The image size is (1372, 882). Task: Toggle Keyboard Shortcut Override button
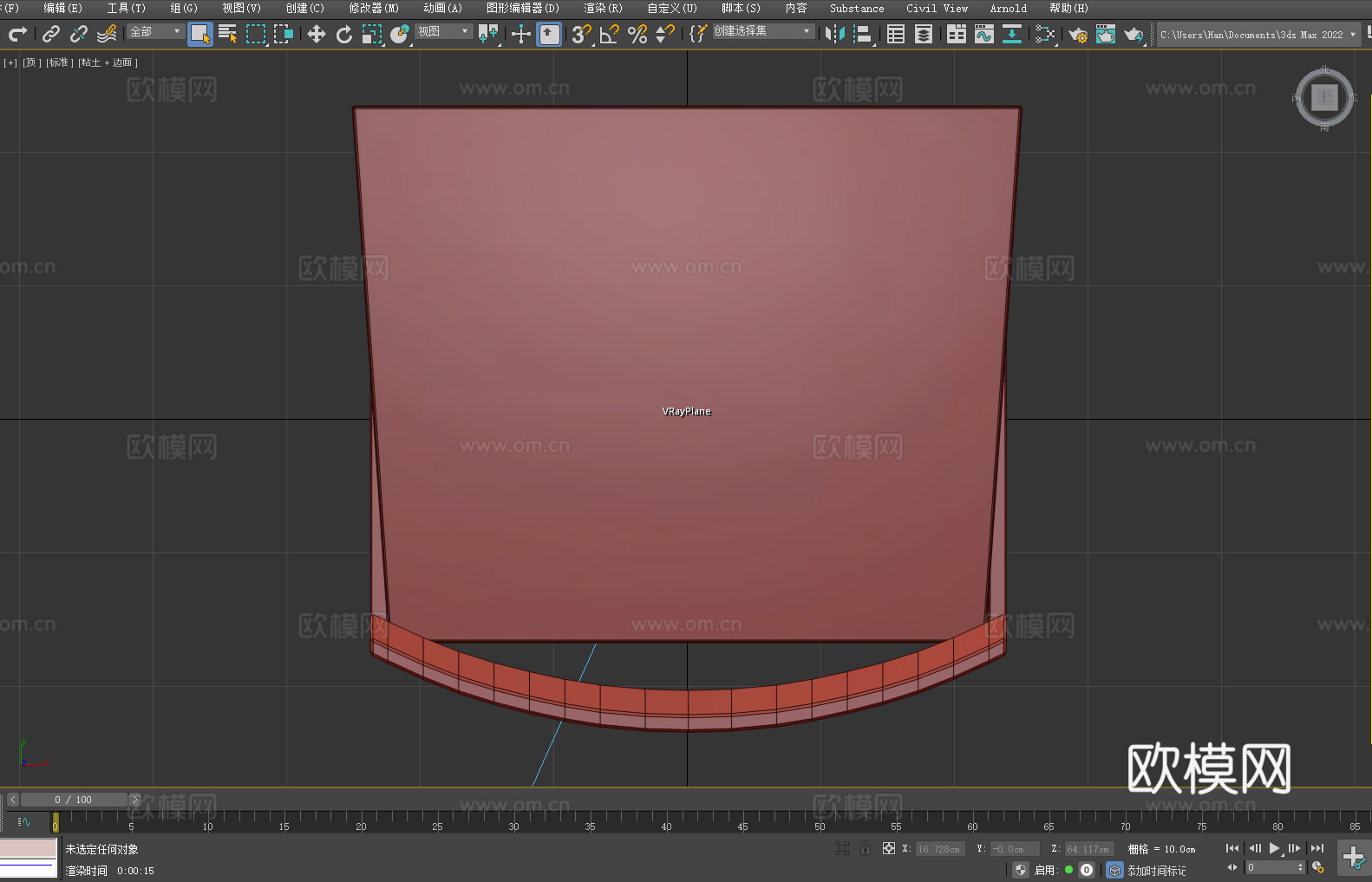tap(549, 34)
